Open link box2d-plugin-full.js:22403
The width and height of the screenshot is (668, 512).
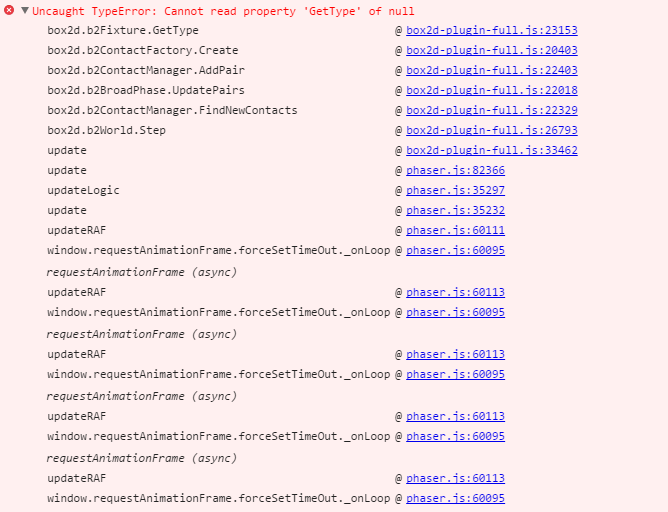click(492, 70)
